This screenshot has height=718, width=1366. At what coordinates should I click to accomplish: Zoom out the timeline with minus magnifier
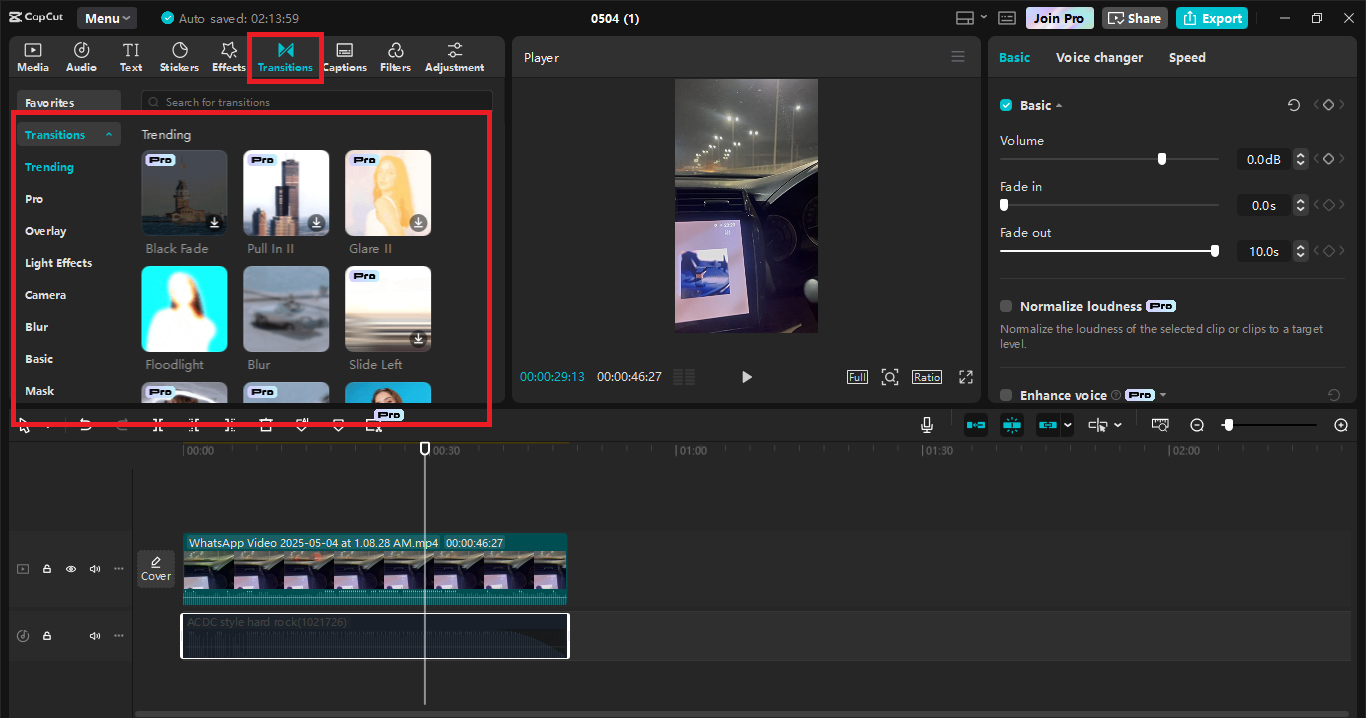pos(1197,425)
